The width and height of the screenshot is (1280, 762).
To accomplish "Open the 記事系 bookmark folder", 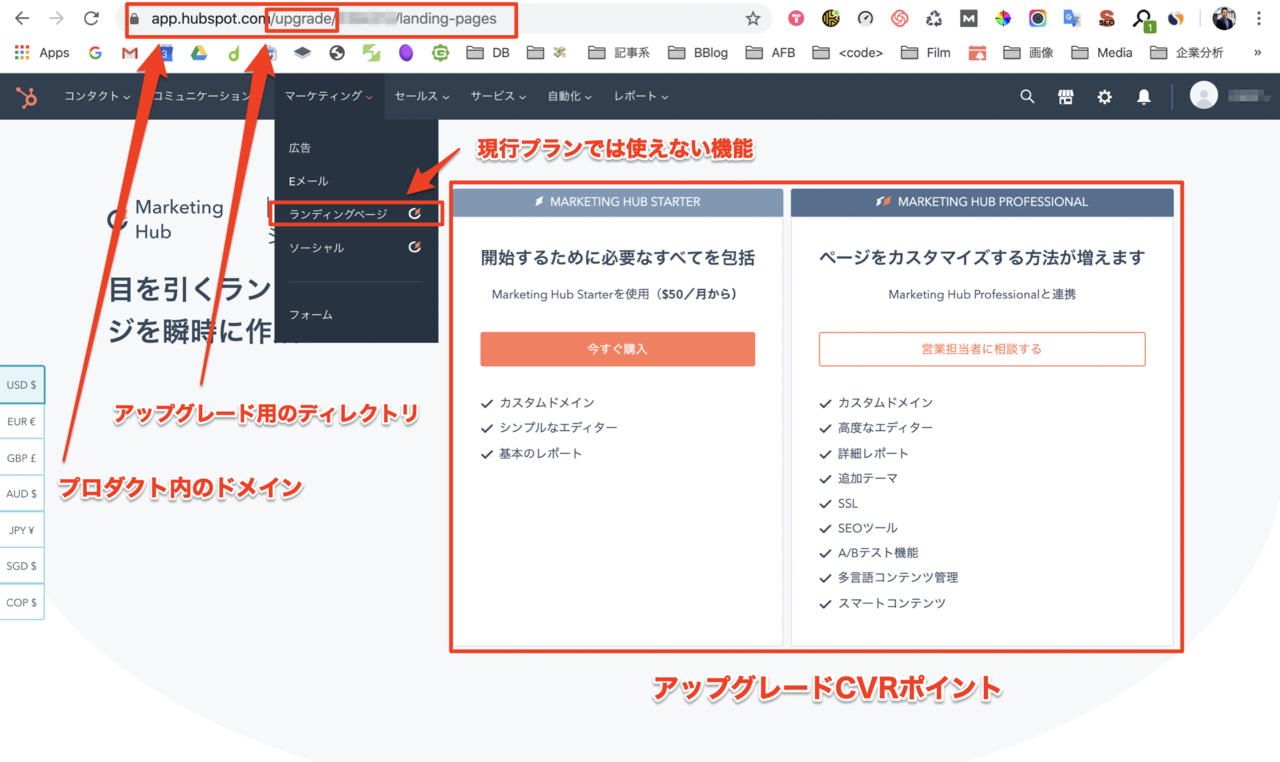I will point(619,53).
